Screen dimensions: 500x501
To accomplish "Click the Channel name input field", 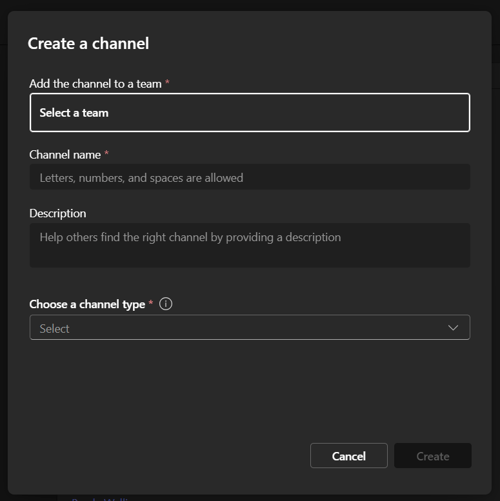I will 250,177.
